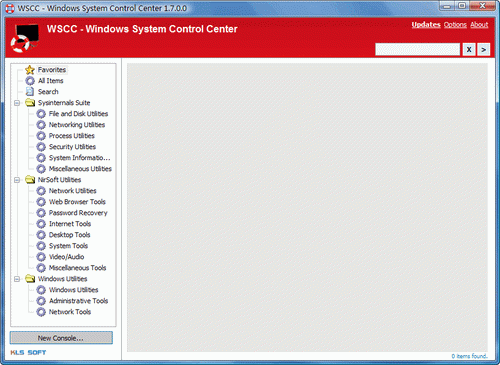The image size is (500, 365).
Task: Focus the search input field
Action: click(418, 49)
